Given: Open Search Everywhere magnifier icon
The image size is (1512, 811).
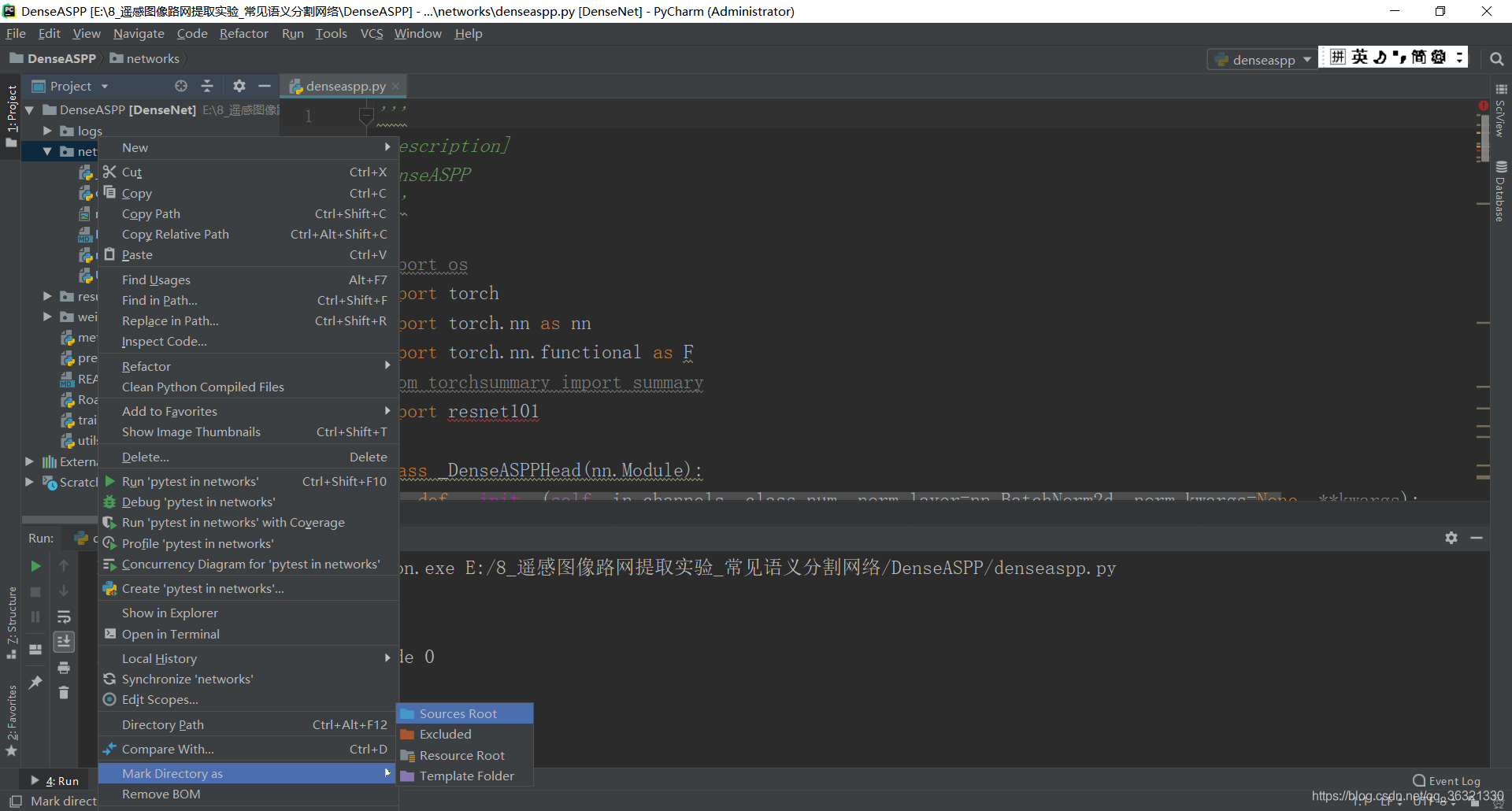Looking at the screenshot, I should coord(1496,59).
